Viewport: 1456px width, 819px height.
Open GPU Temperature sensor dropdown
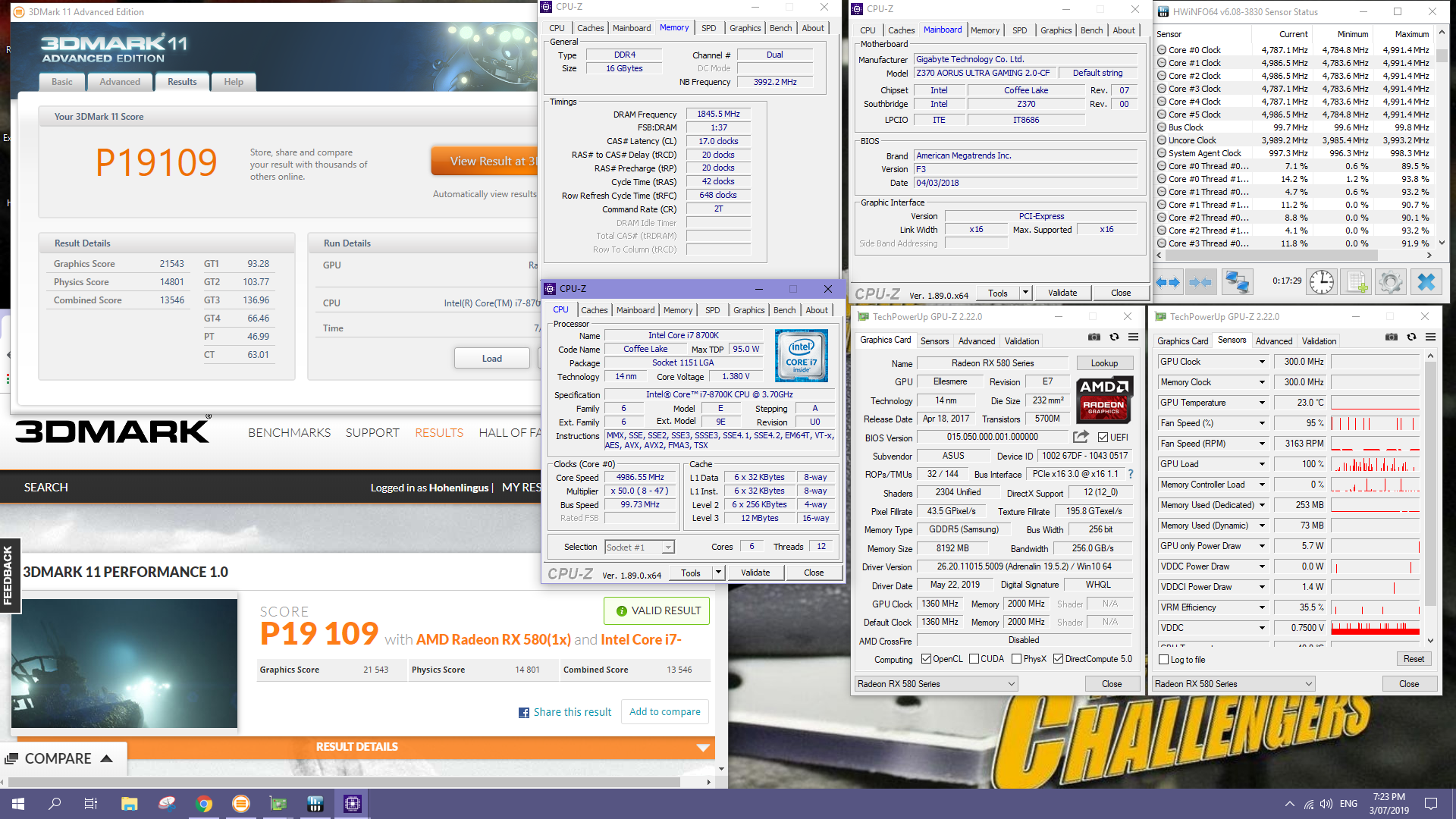point(1262,403)
